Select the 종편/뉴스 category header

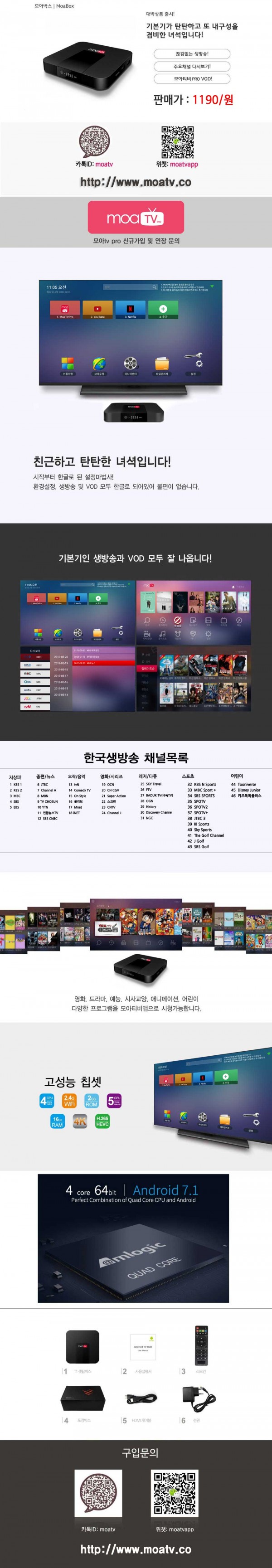[45, 777]
